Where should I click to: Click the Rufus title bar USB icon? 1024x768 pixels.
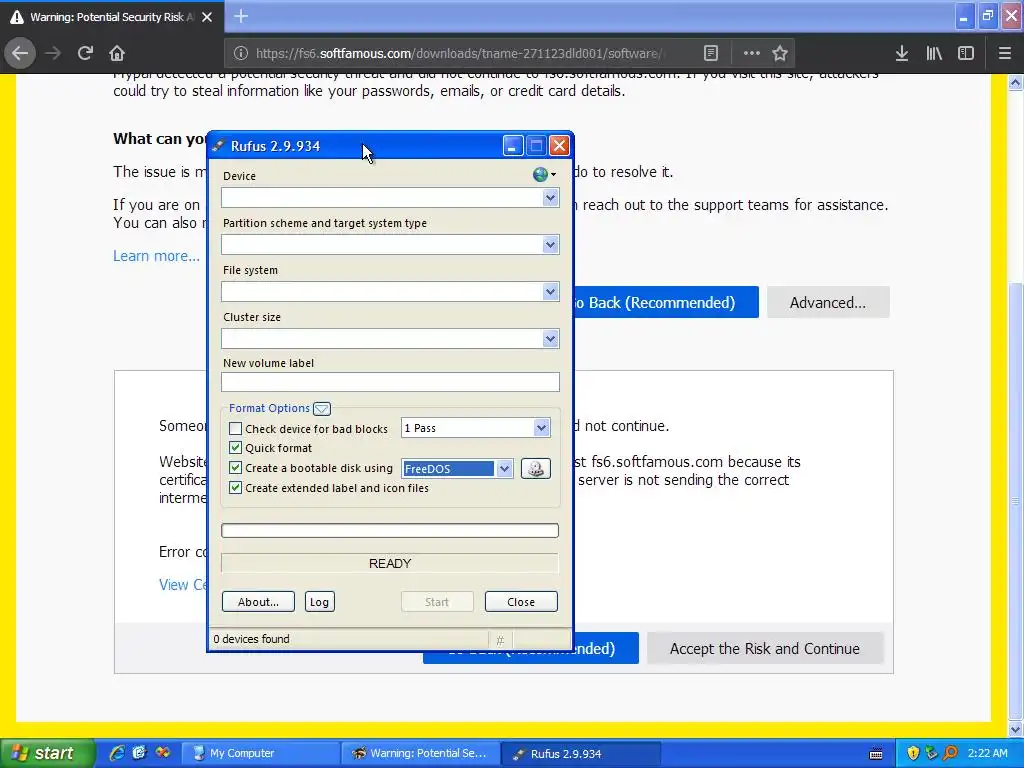pos(218,146)
